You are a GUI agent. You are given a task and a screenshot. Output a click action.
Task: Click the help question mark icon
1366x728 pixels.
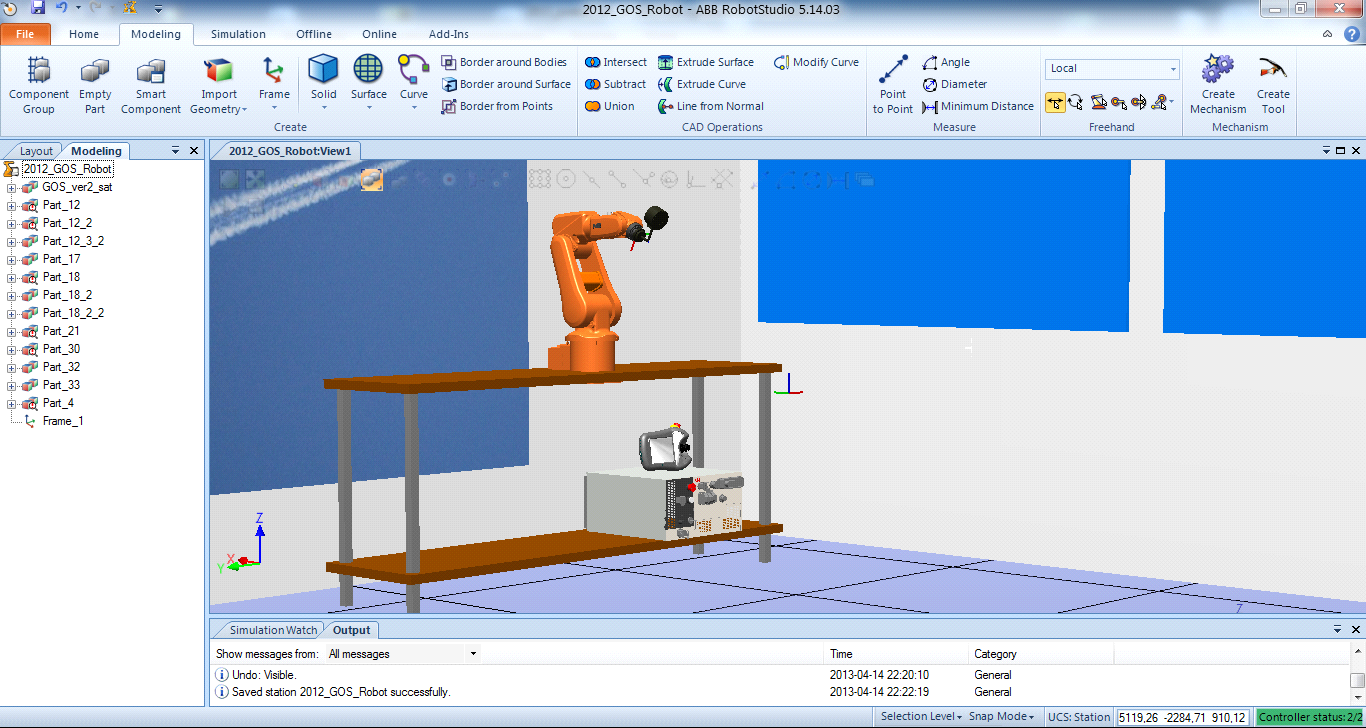pyautogui.click(x=1350, y=33)
